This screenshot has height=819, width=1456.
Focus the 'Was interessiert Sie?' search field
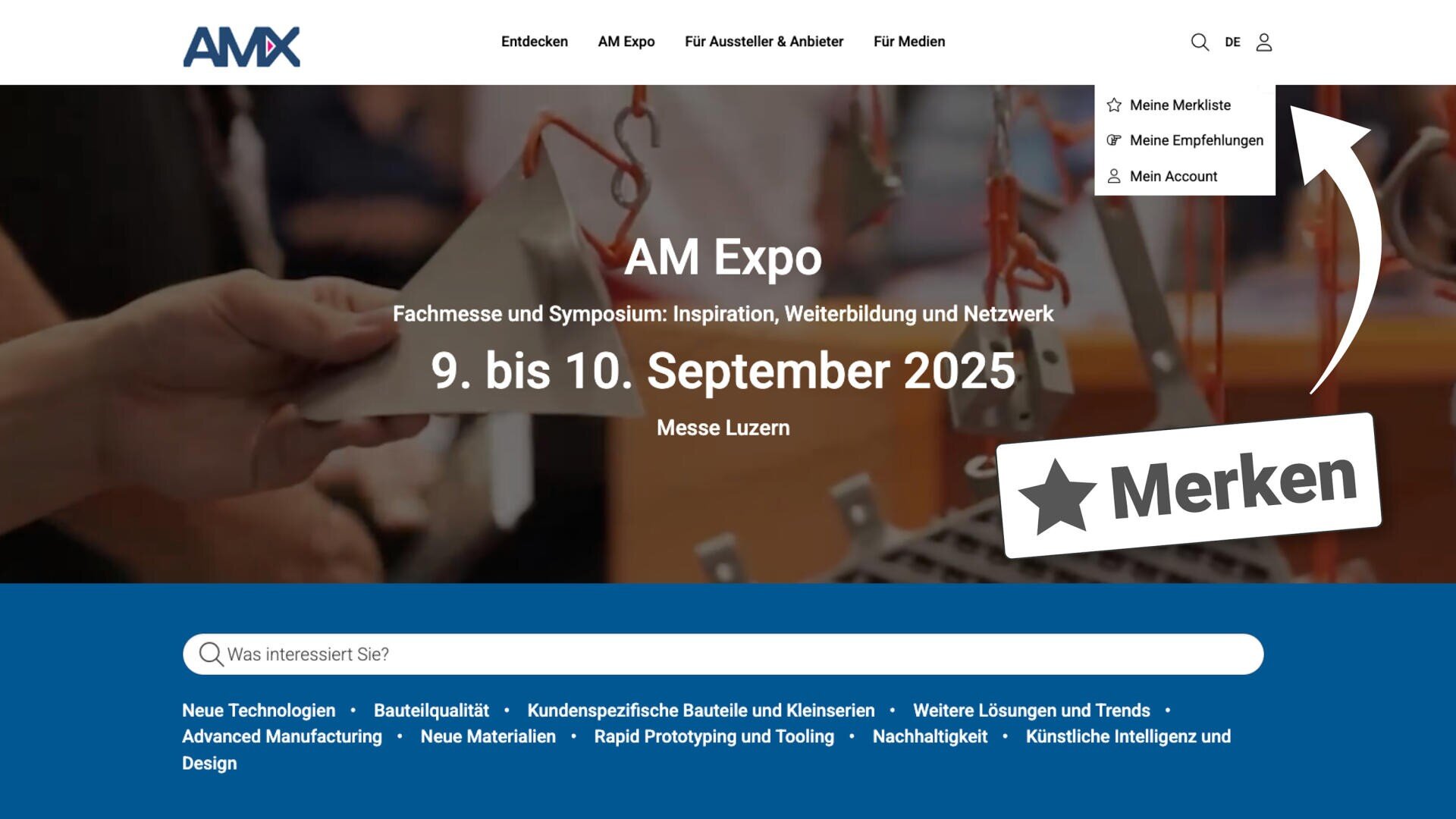(x=723, y=654)
